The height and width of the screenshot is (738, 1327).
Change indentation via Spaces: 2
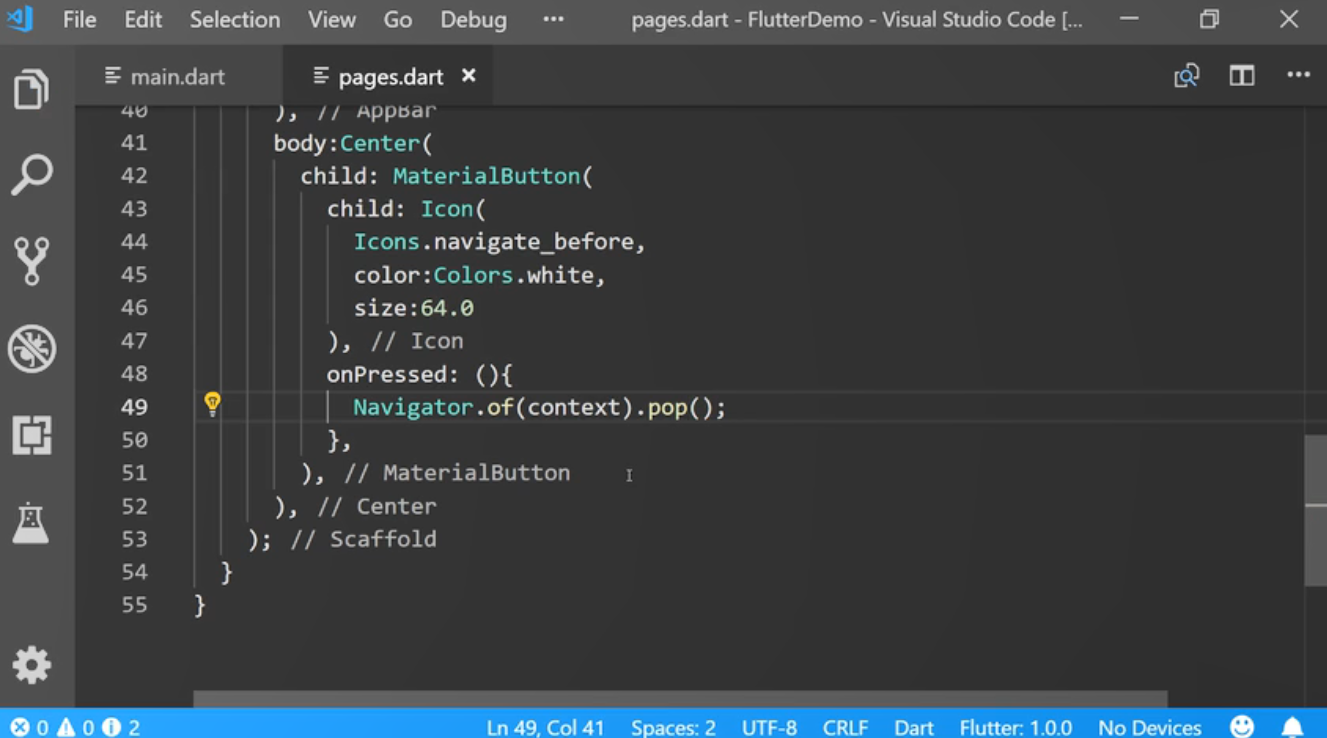673,727
